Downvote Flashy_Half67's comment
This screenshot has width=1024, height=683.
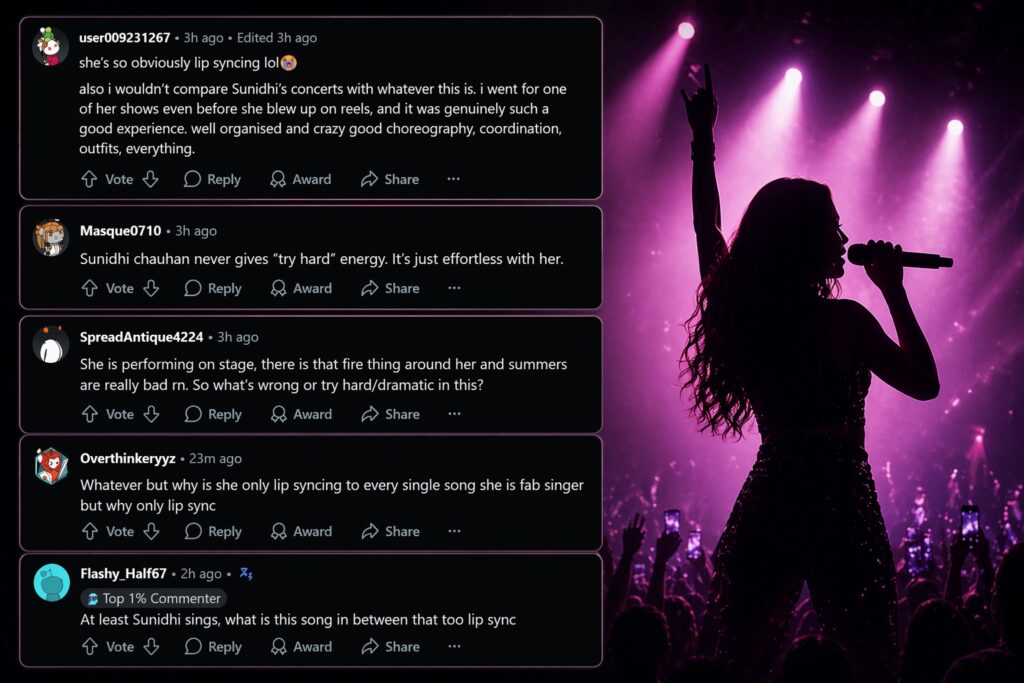coord(150,647)
